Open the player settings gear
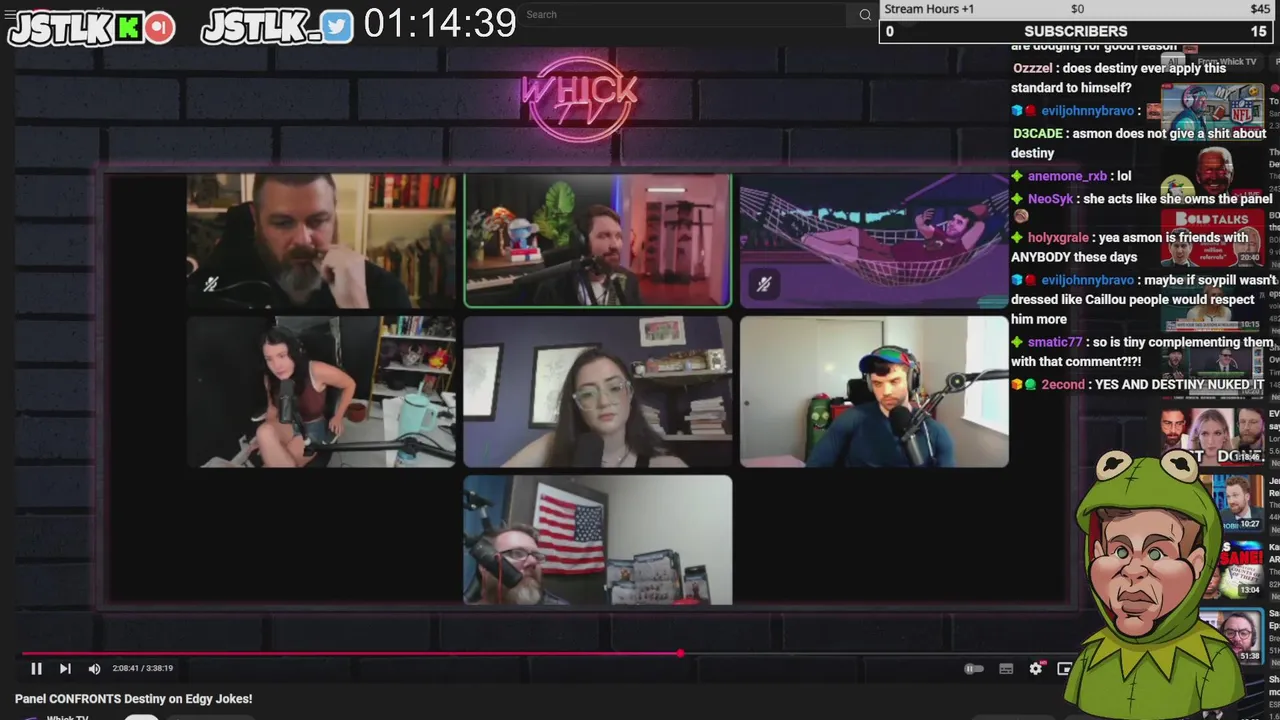 (x=1036, y=668)
